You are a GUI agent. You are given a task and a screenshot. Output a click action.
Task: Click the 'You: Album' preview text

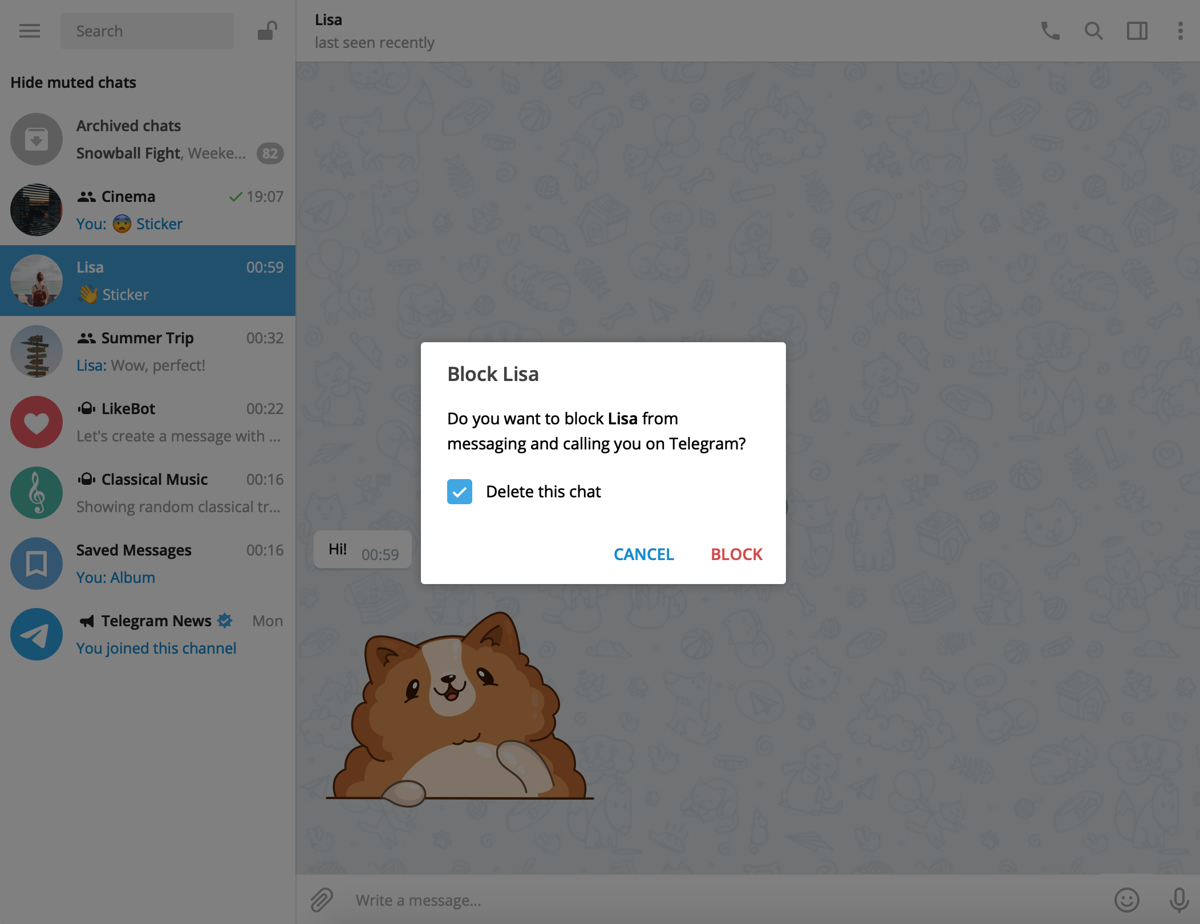click(115, 577)
